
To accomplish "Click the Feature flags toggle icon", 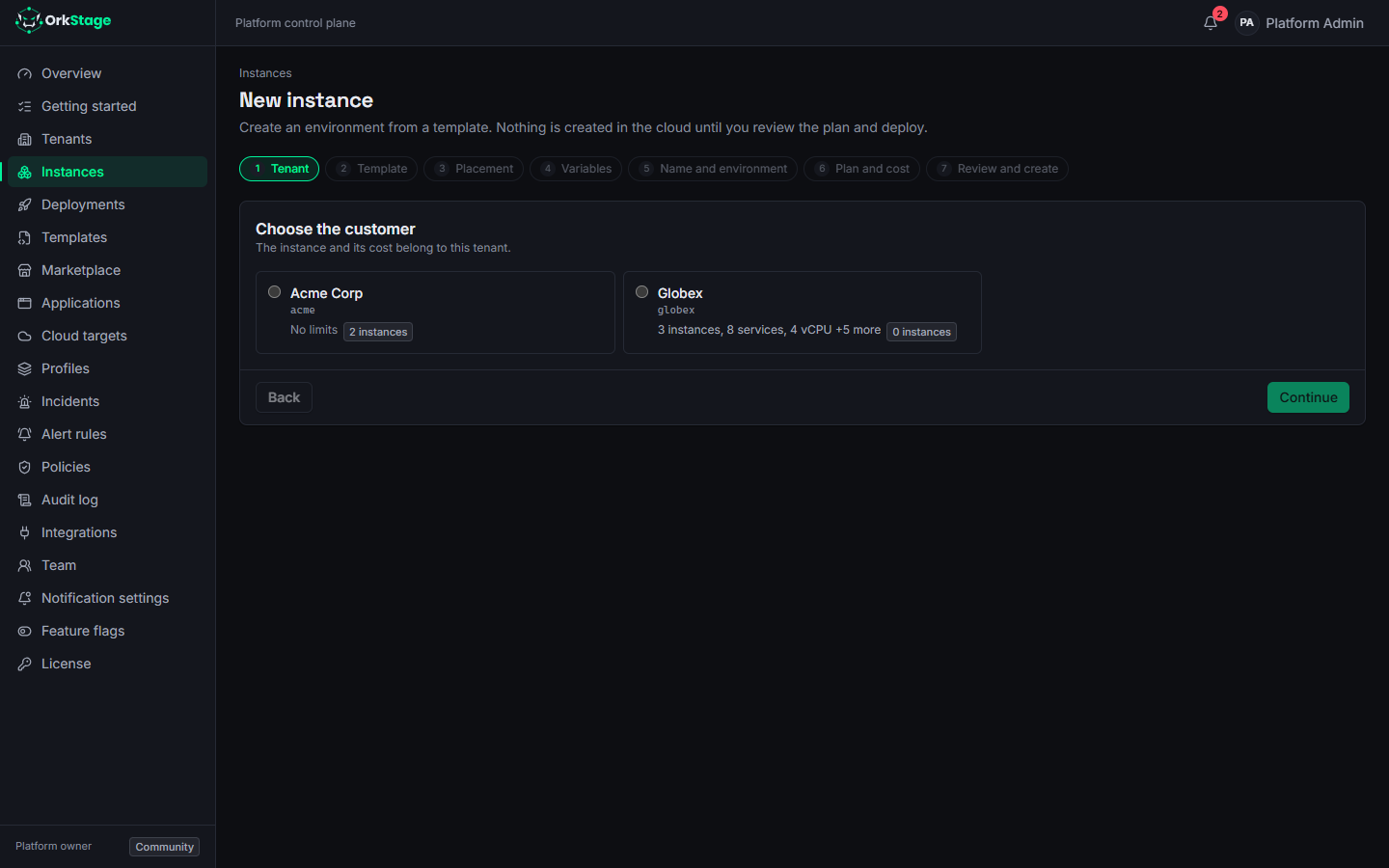I will tap(24, 631).
